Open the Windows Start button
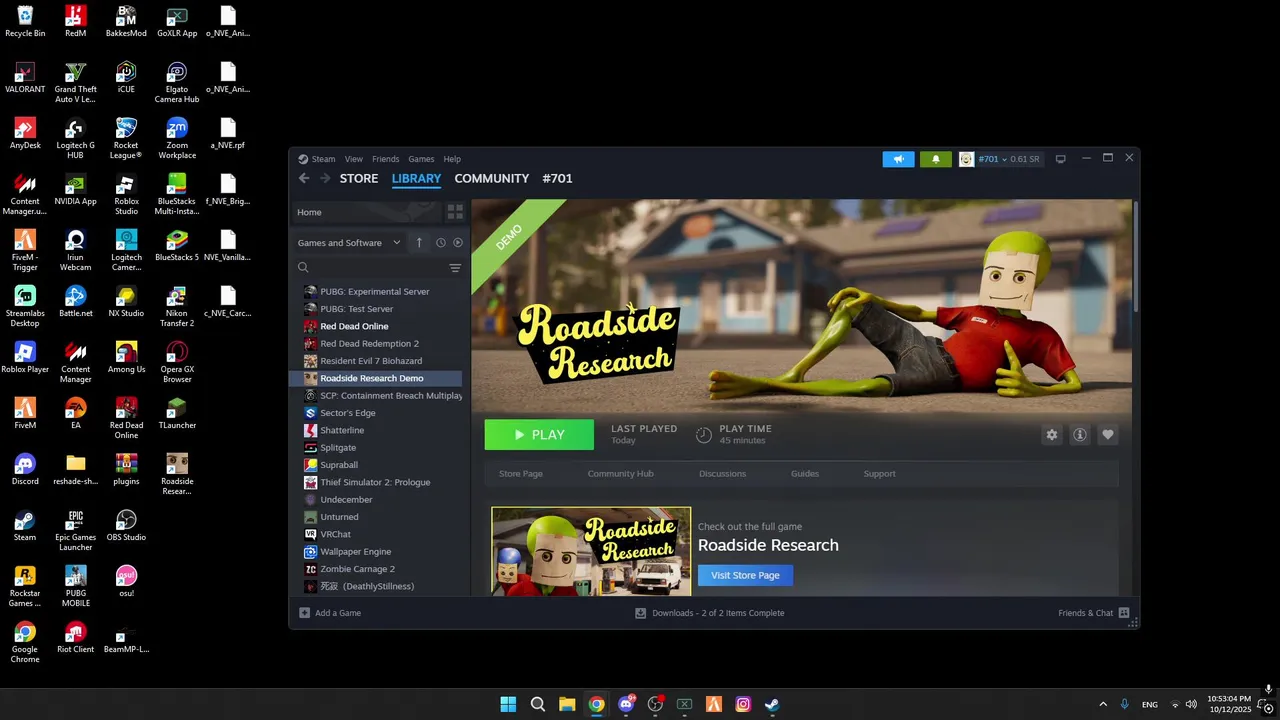This screenshot has width=1280, height=720. click(x=508, y=704)
